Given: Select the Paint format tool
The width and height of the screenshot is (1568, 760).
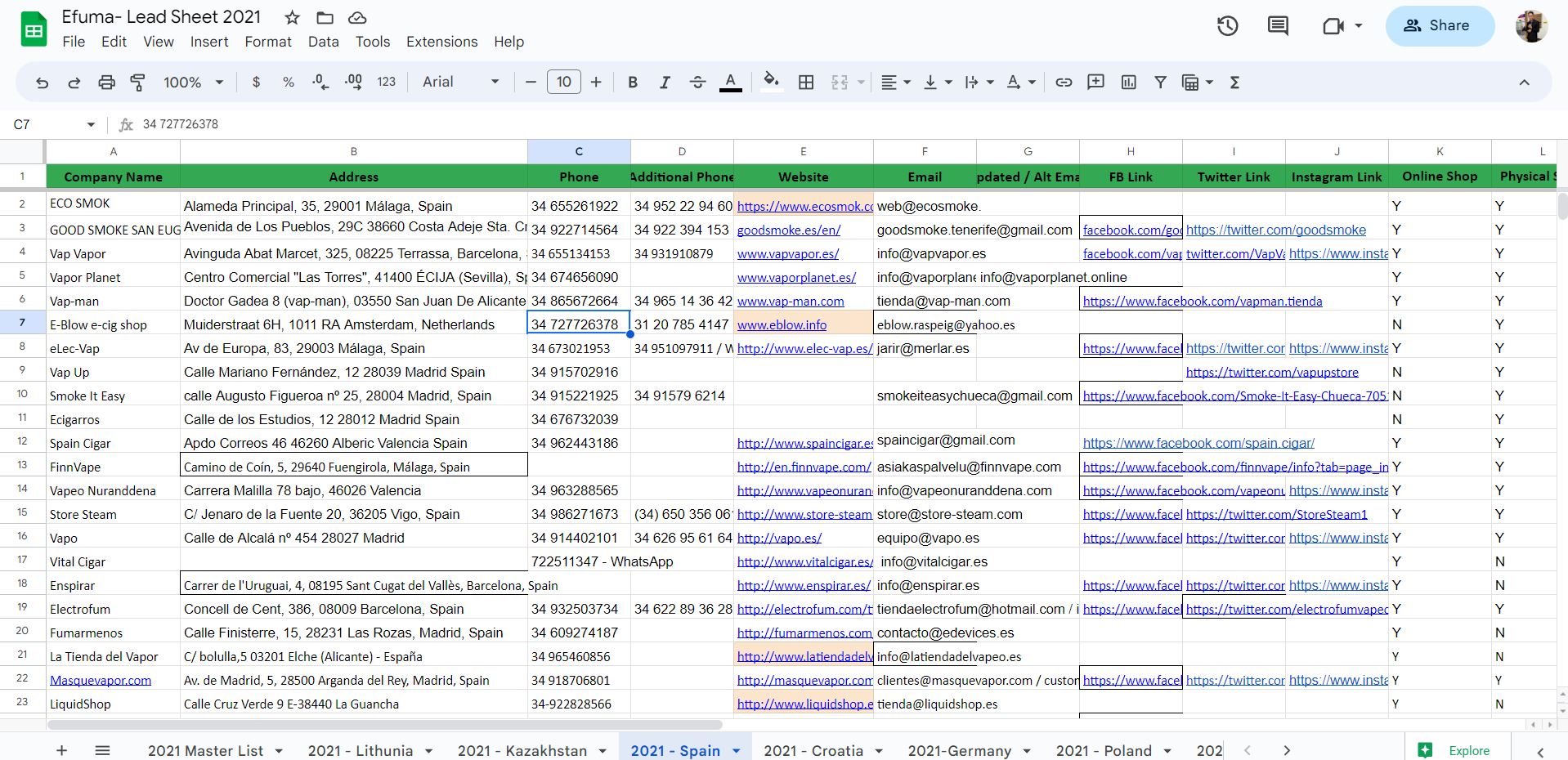Looking at the screenshot, I should point(138,82).
